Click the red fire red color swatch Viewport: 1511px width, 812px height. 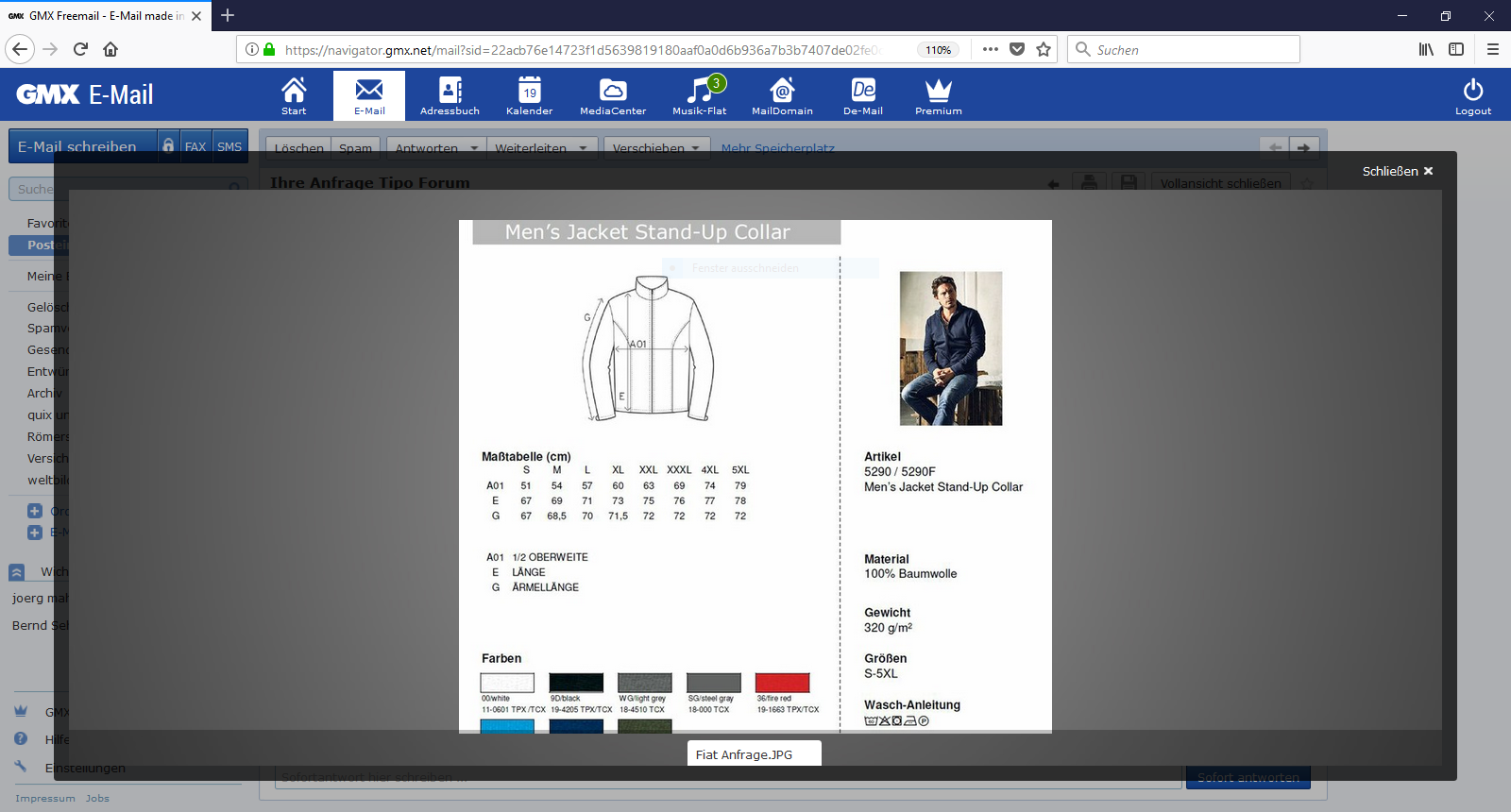pos(782,683)
